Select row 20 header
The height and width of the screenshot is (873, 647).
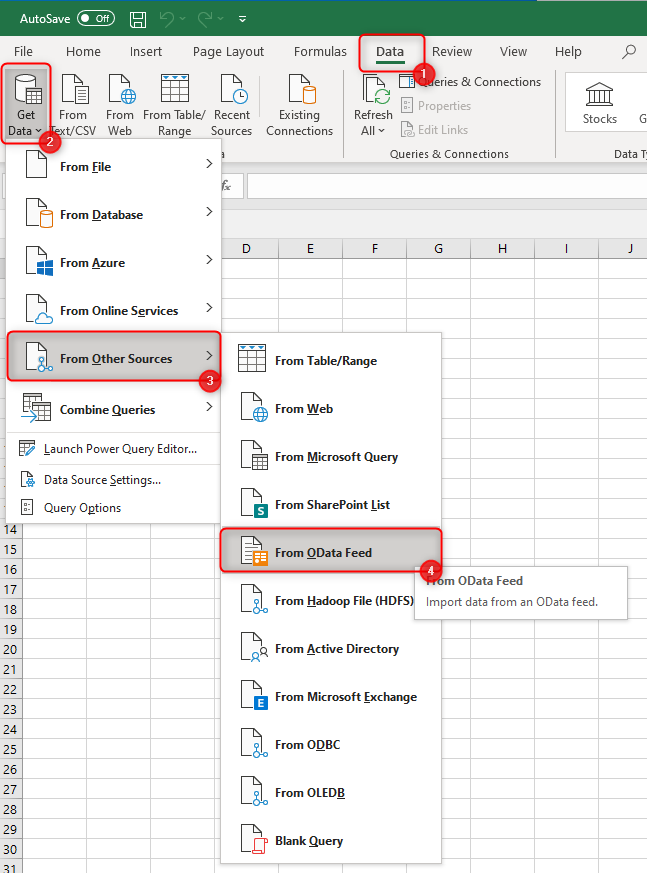[x=11, y=649]
